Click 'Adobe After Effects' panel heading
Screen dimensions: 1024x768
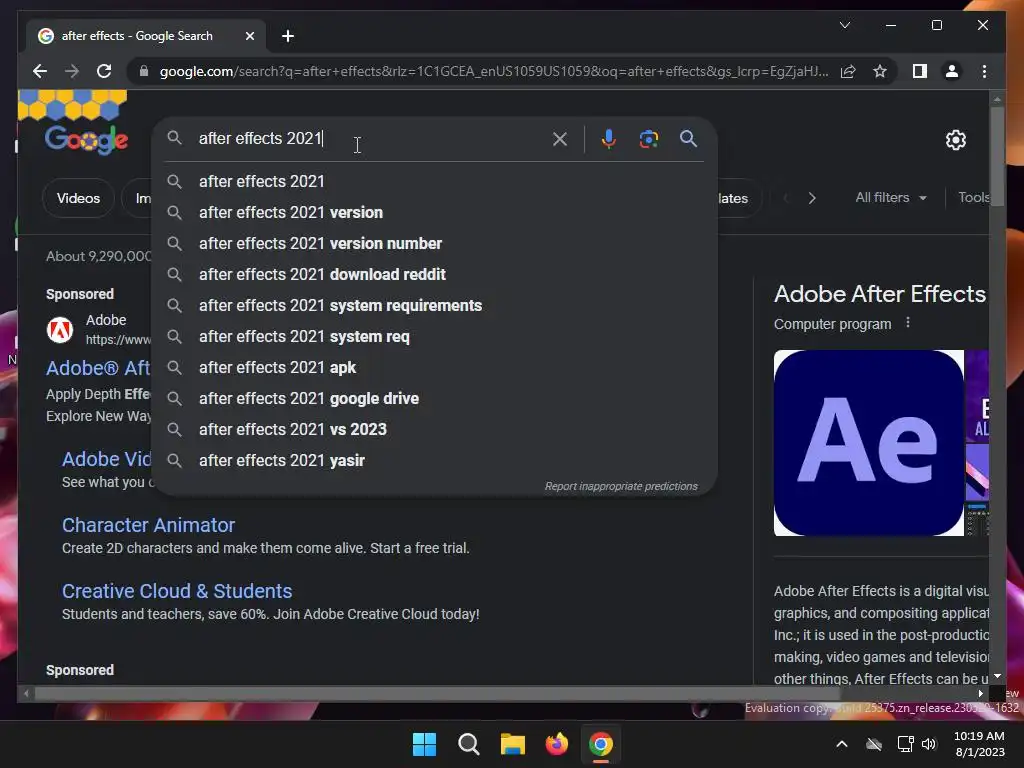(x=880, y=294)
